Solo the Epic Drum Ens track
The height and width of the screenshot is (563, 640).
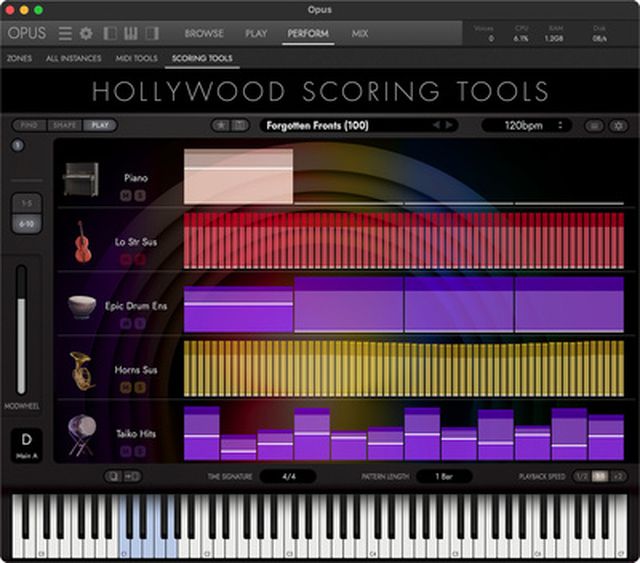(140, 324)
